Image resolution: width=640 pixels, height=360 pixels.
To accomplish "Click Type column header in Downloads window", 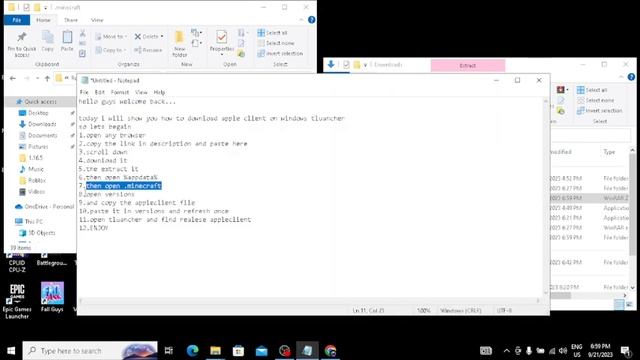I will click(609, 152).
